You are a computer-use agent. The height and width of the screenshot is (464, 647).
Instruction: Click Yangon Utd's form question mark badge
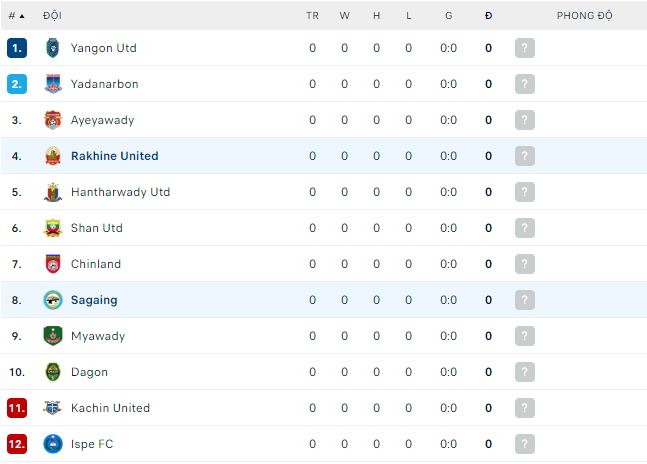point(525,48)
